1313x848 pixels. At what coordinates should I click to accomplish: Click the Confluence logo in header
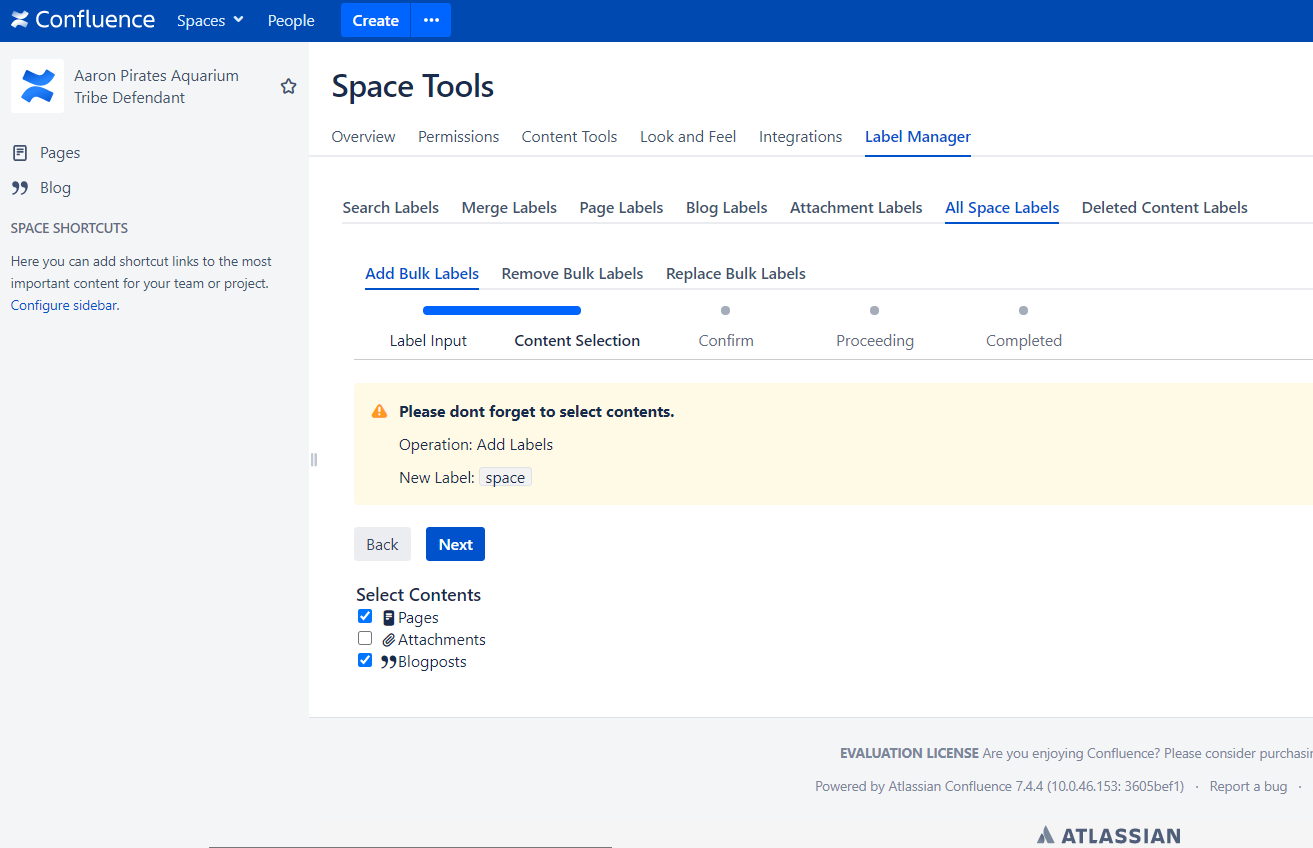(83, 20)
